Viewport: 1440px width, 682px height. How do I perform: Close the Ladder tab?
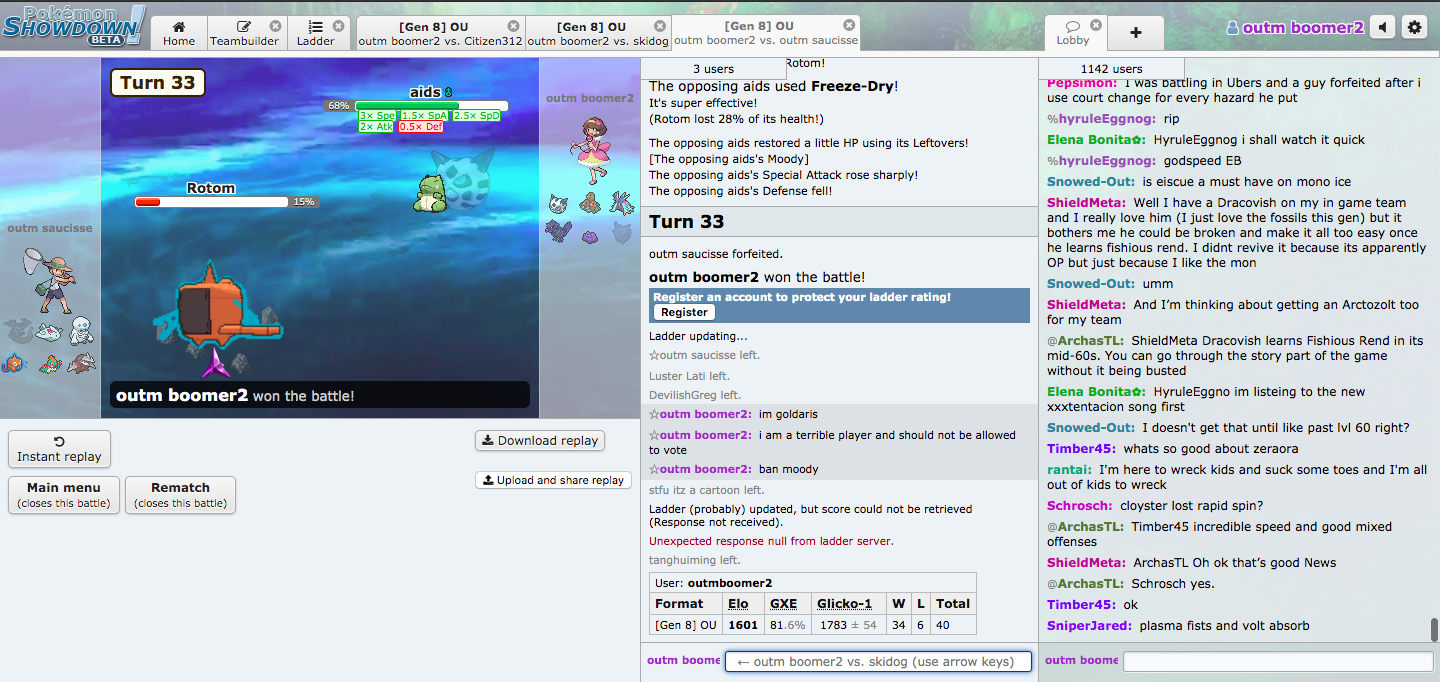click(x=338, y=26)
